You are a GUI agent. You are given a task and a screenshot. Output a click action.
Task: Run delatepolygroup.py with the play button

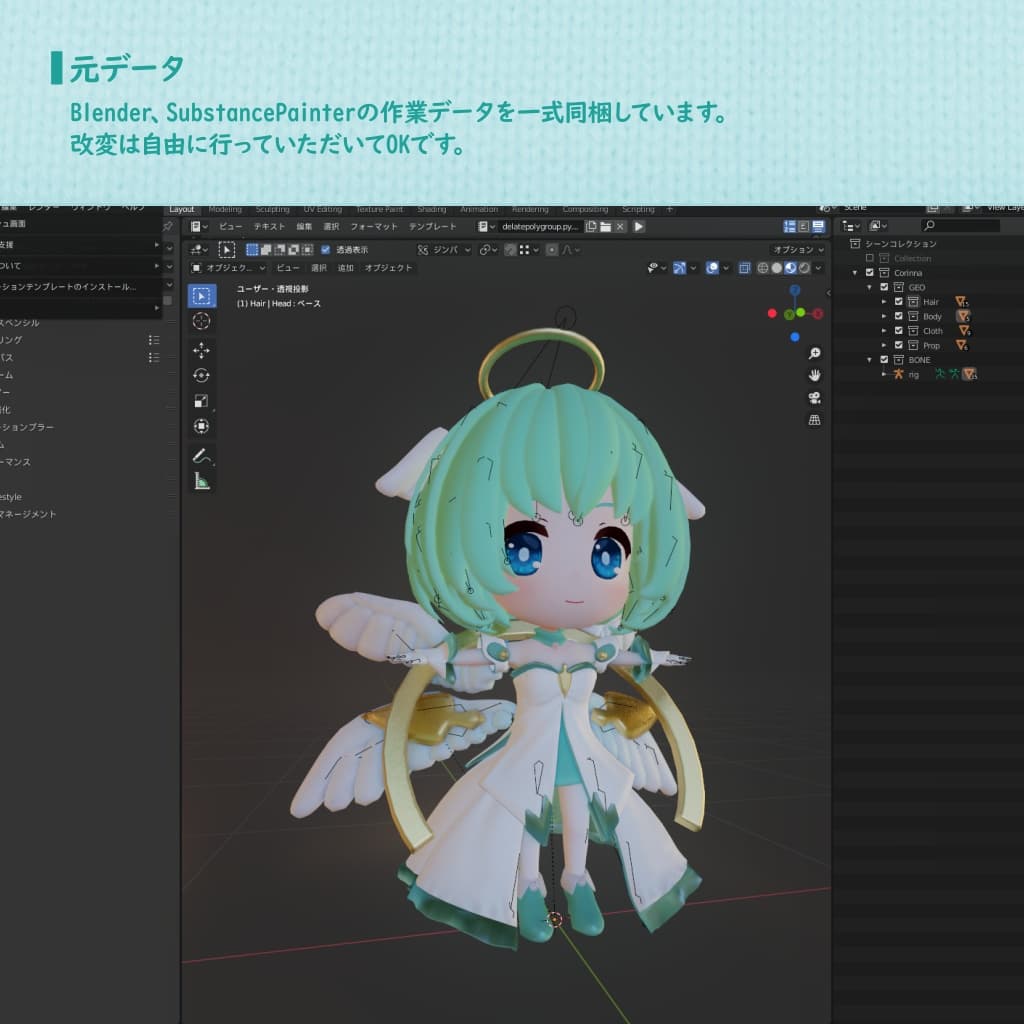click(x=637, y=227)
